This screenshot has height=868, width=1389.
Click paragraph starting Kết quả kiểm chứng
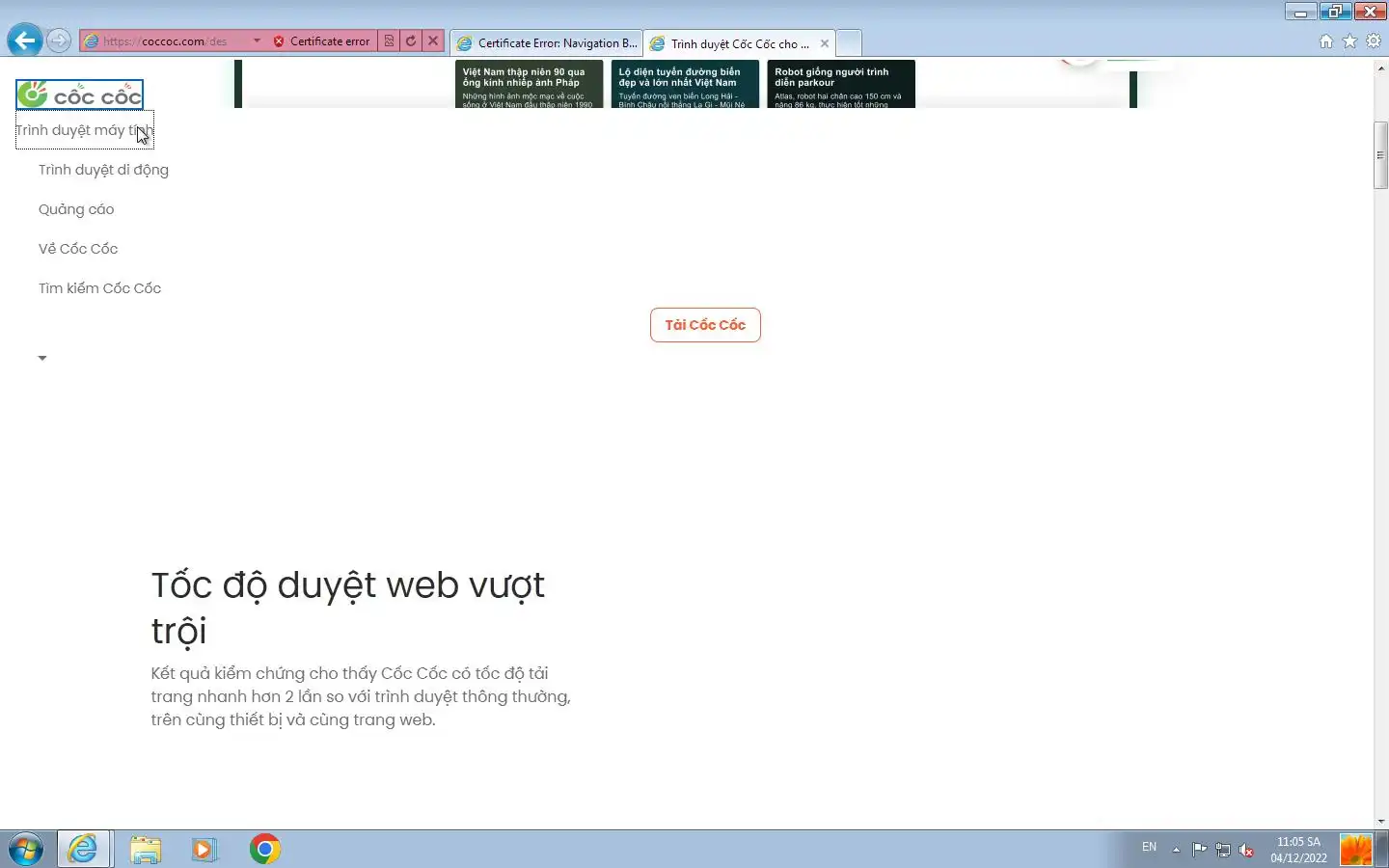pyautogui.click(x=361, y=696)
